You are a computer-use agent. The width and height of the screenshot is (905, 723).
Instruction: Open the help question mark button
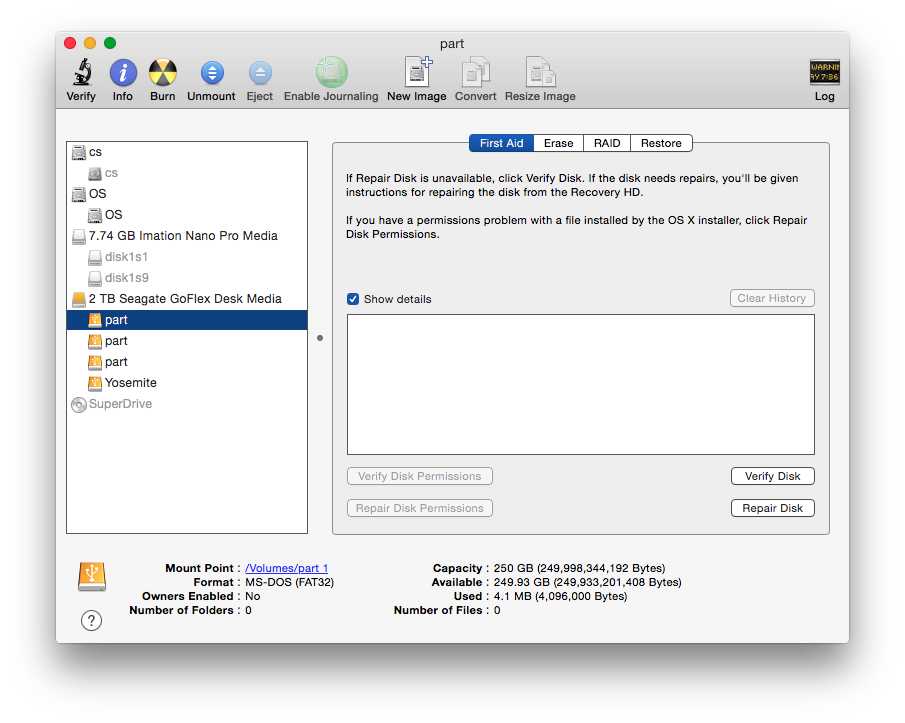point(91,620)
